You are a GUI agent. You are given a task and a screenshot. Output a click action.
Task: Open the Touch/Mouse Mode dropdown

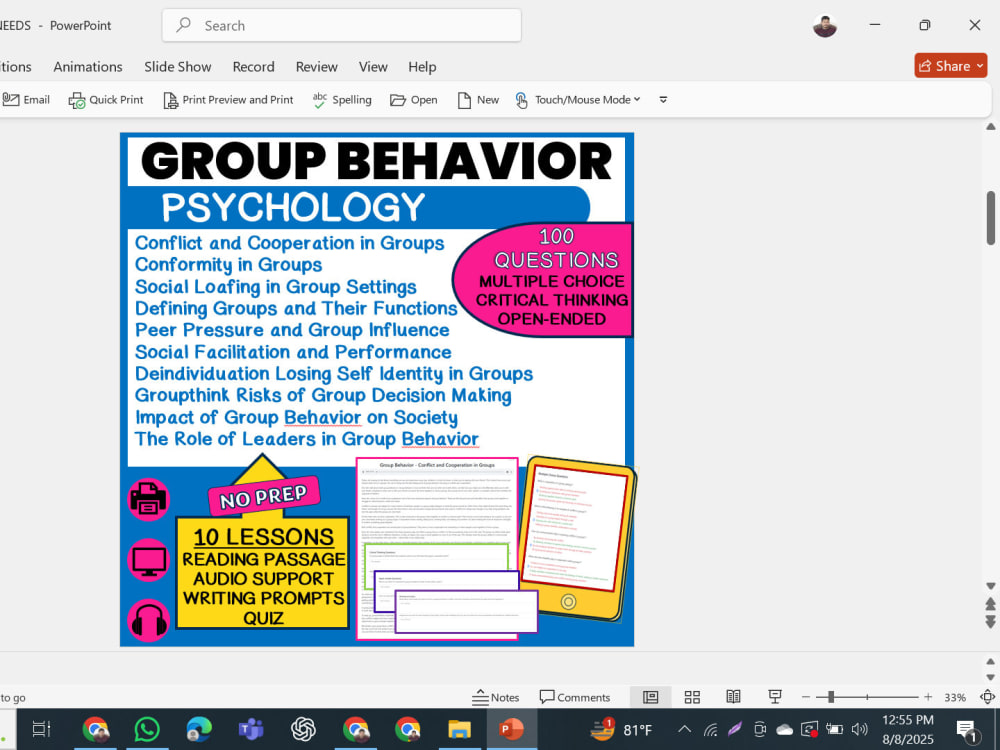pos(578,100)
